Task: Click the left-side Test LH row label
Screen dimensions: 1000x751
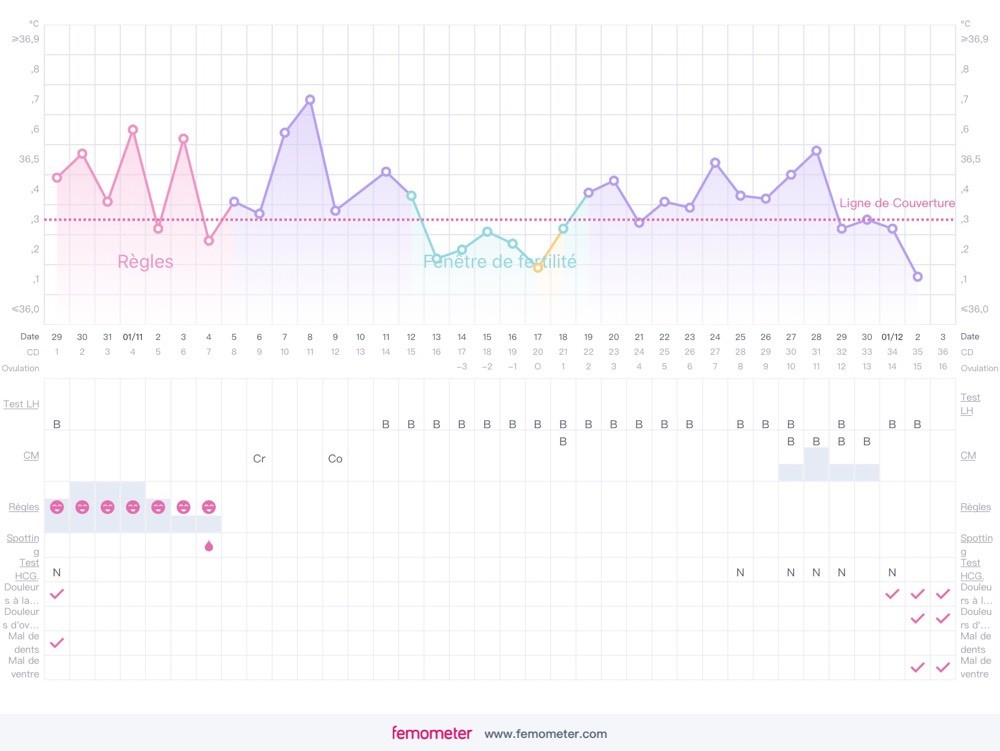Action: point(25,403)
